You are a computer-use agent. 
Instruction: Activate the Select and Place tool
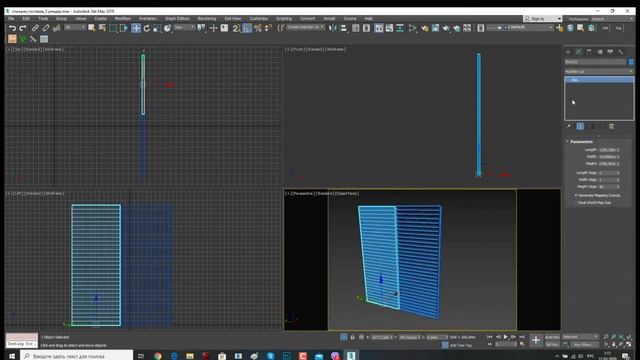[x=167, y=28]
